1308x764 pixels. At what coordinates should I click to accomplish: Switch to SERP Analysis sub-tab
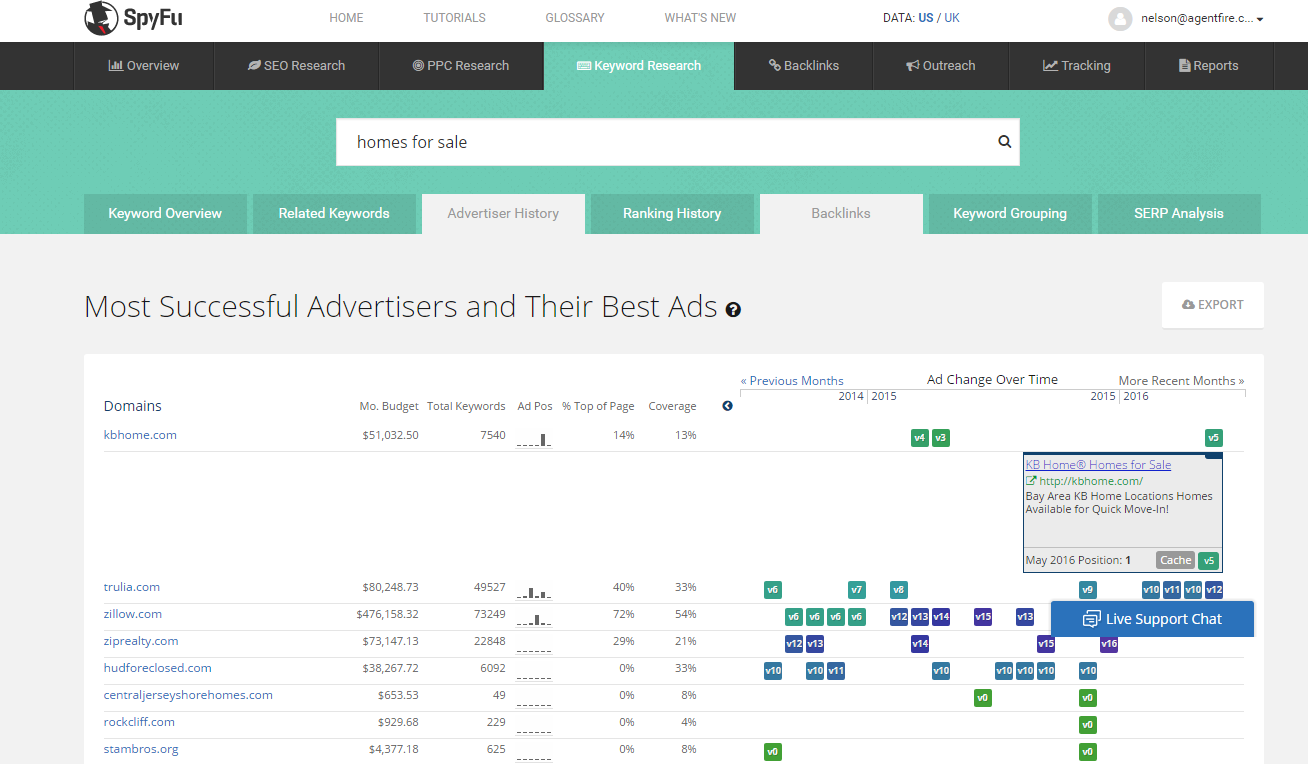(x=1179, y=213)
